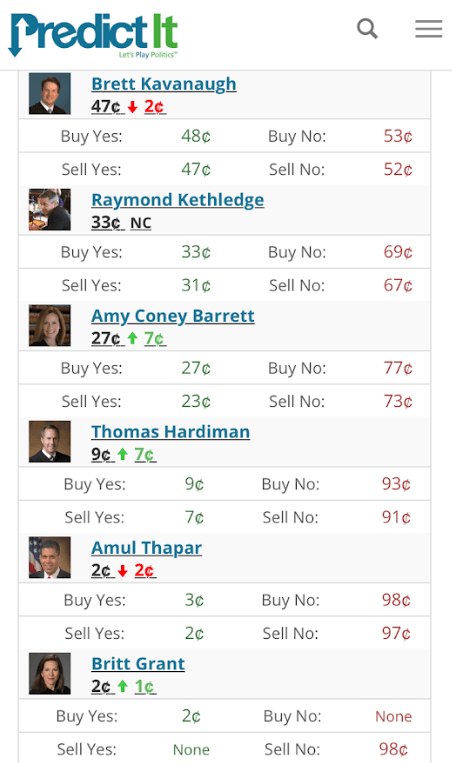Open the Amul Thapar contract link
452x763 pixels.
coord(146,548)
